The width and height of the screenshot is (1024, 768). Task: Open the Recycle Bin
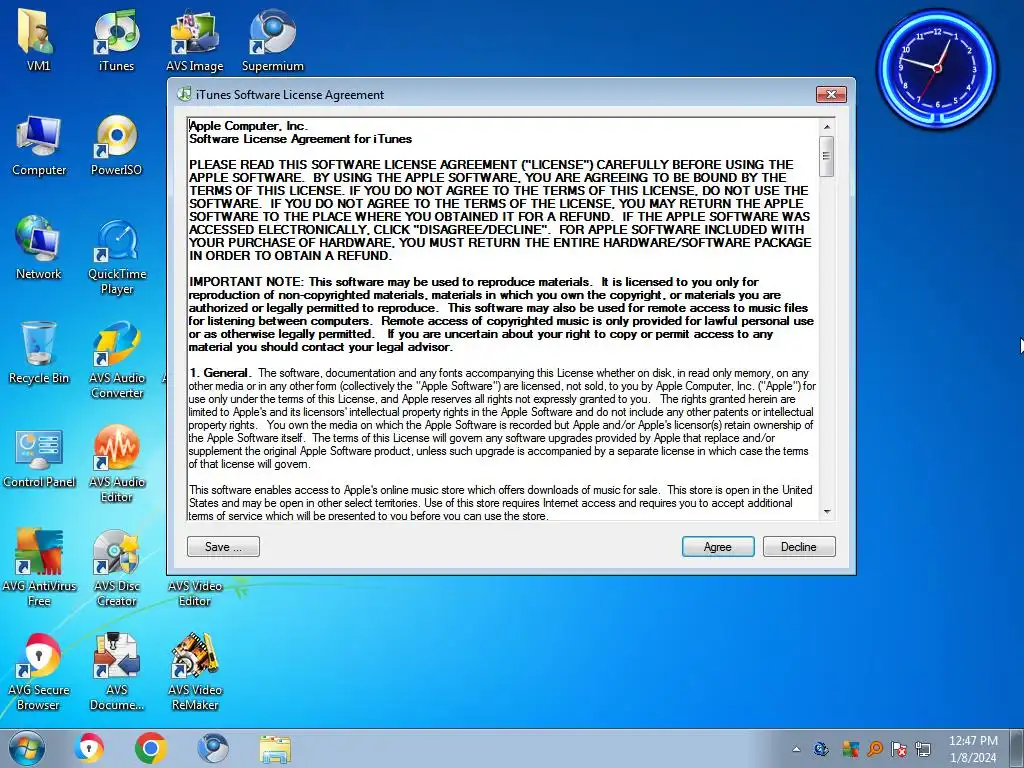[39, 353]
